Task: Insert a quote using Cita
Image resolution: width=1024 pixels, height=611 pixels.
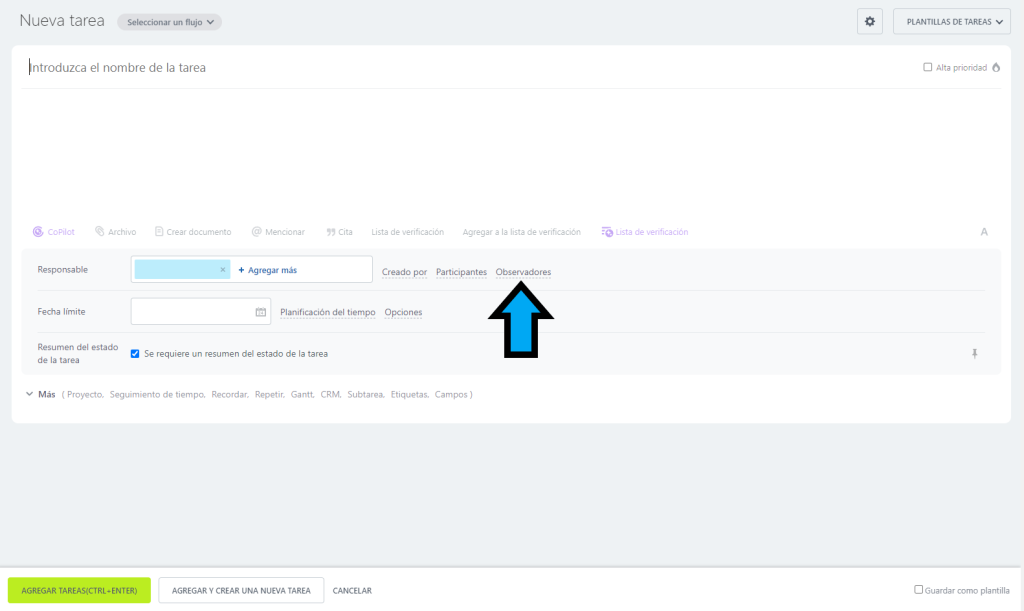Action: [x=330, y=232]
